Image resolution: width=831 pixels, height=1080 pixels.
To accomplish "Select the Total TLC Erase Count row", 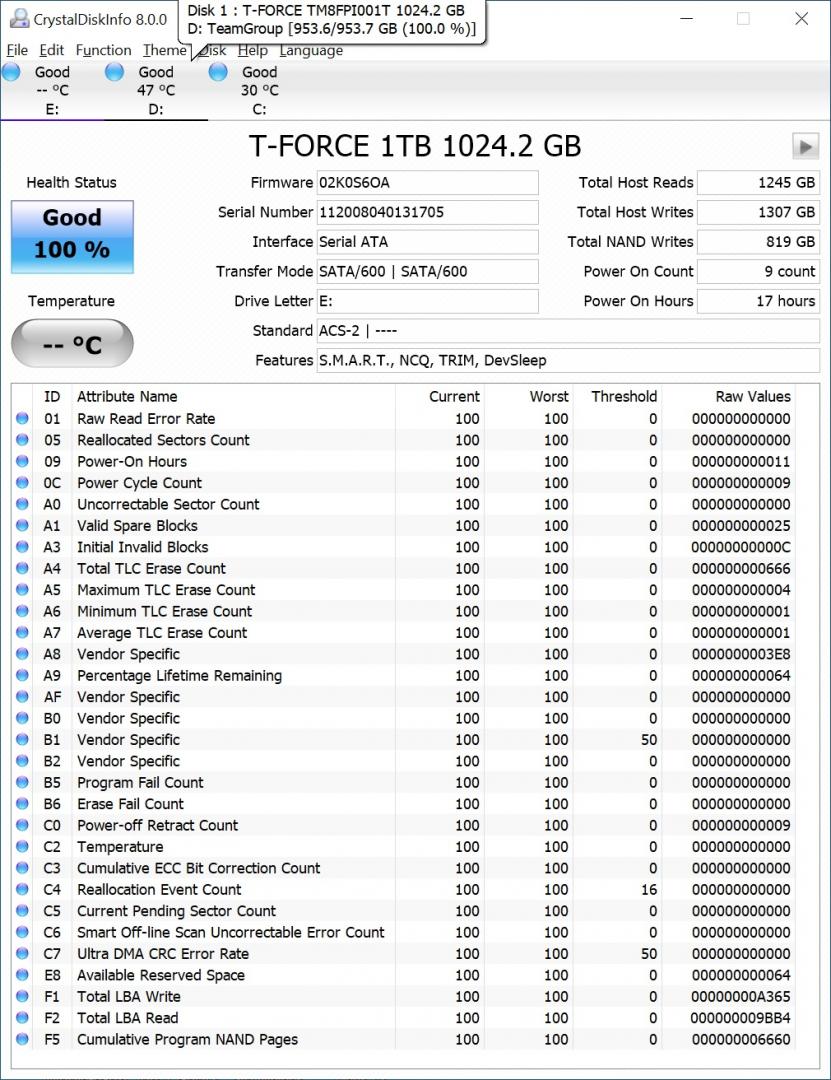I will pos(404,568).
